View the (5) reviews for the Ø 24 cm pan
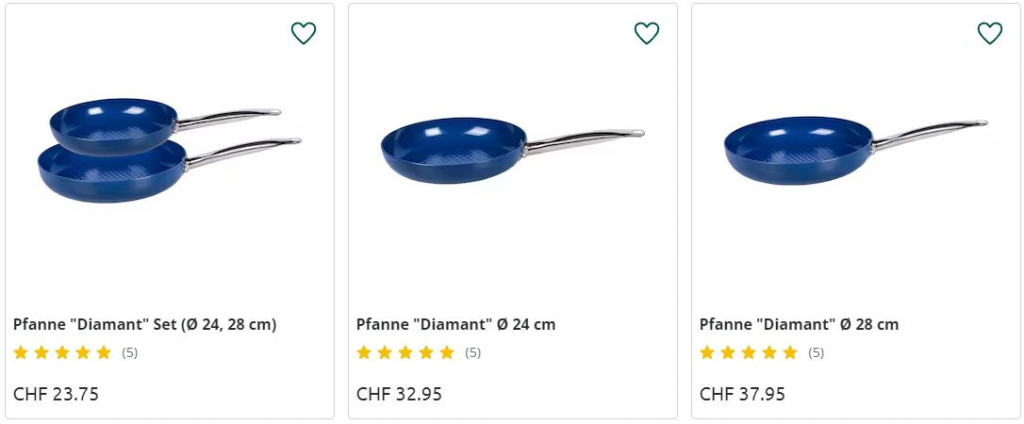 473,352
